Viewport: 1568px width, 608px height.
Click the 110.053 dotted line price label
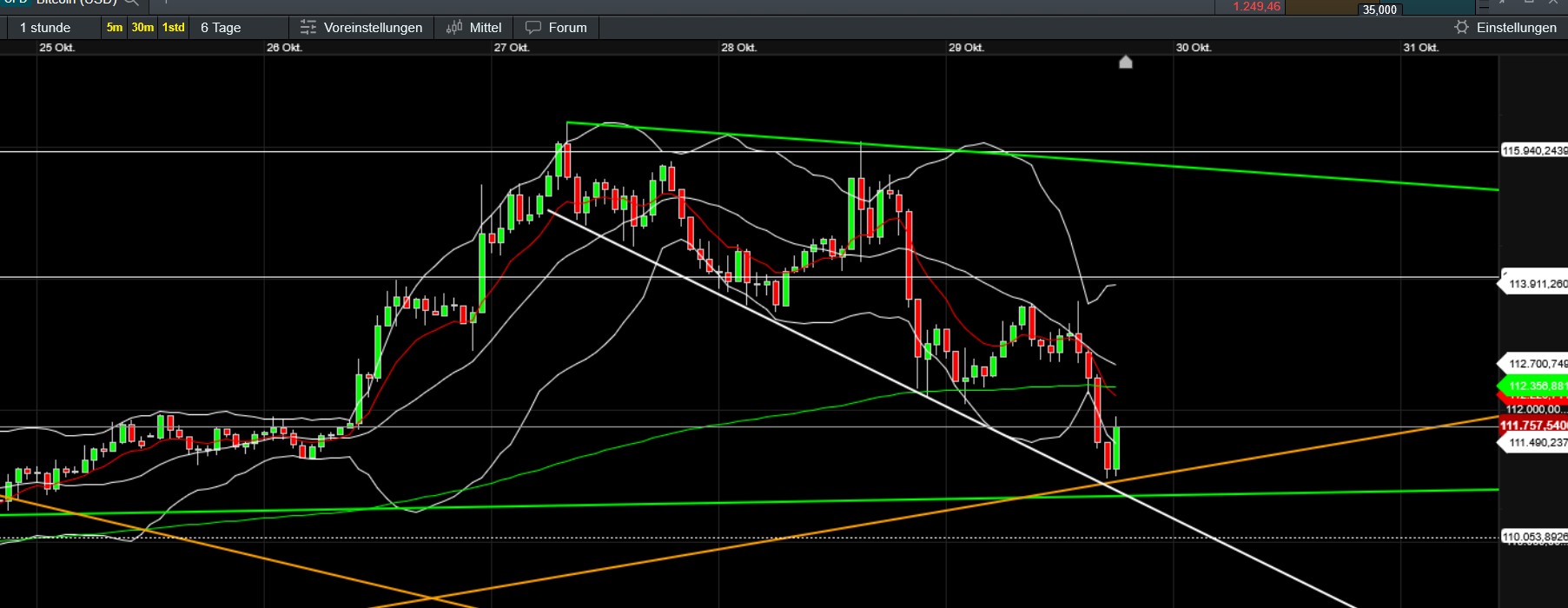[x=1534, y=537]
